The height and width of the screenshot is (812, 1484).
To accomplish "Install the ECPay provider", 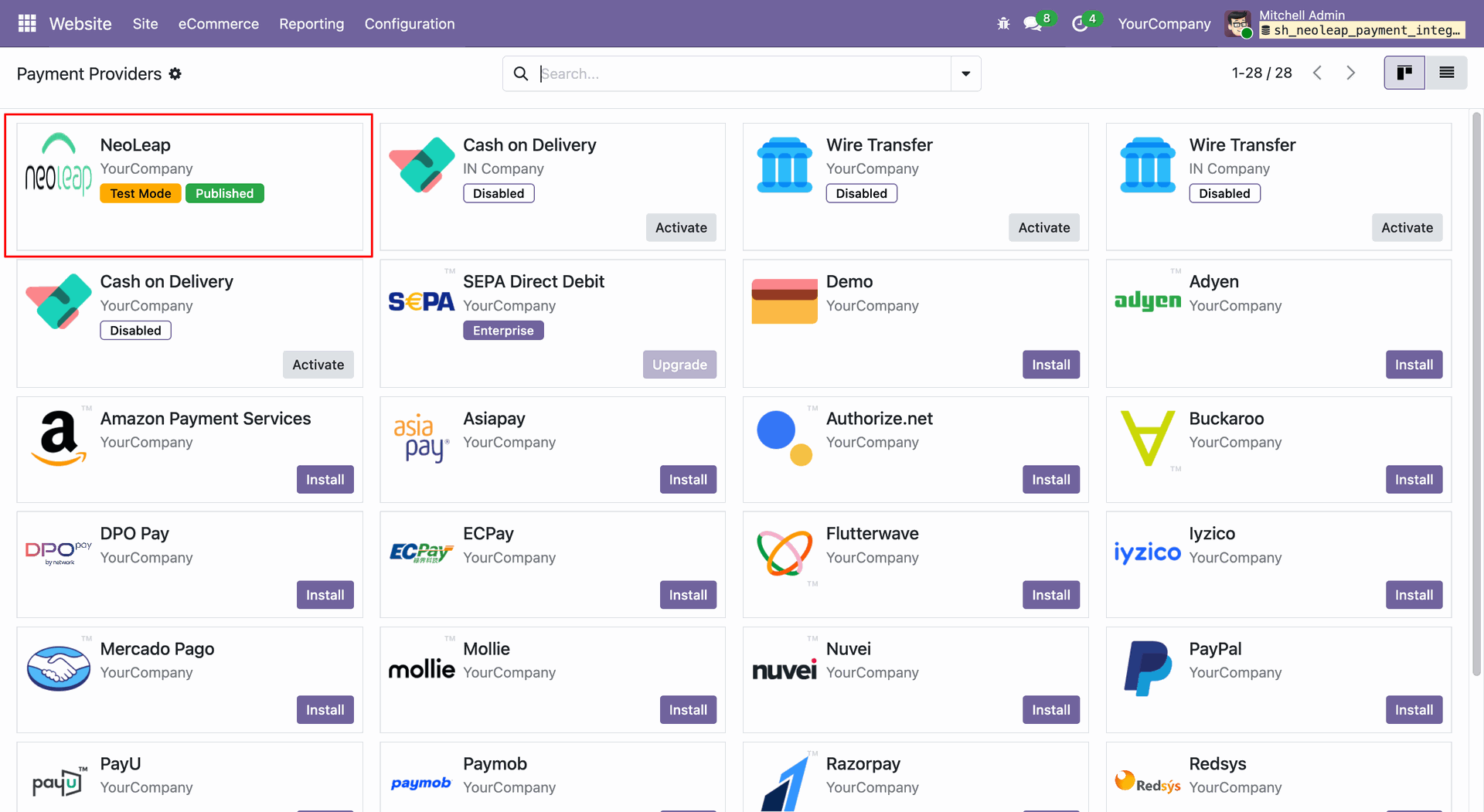I will [688, 595].
